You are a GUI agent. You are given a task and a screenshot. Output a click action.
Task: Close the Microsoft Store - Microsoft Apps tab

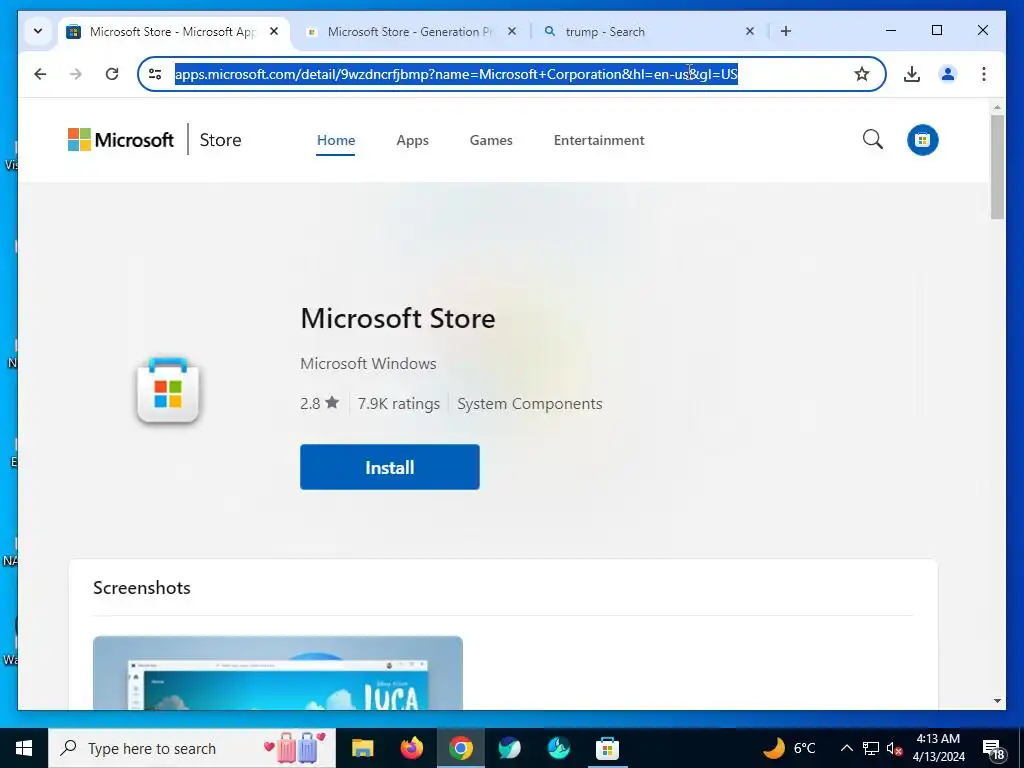pyautogui.click(x=274, y=31)
